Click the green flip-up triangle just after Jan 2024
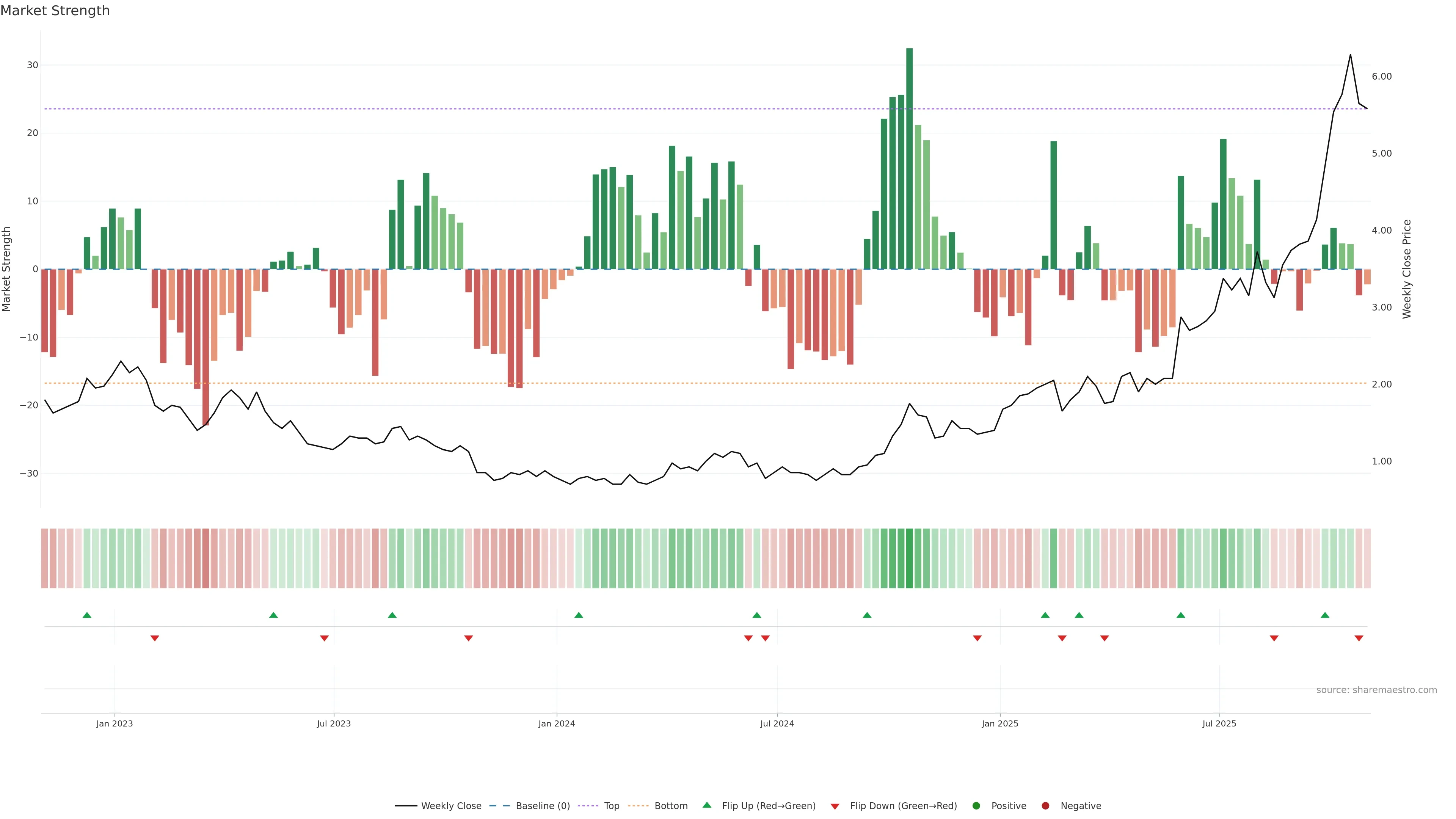 coord(579,615)
